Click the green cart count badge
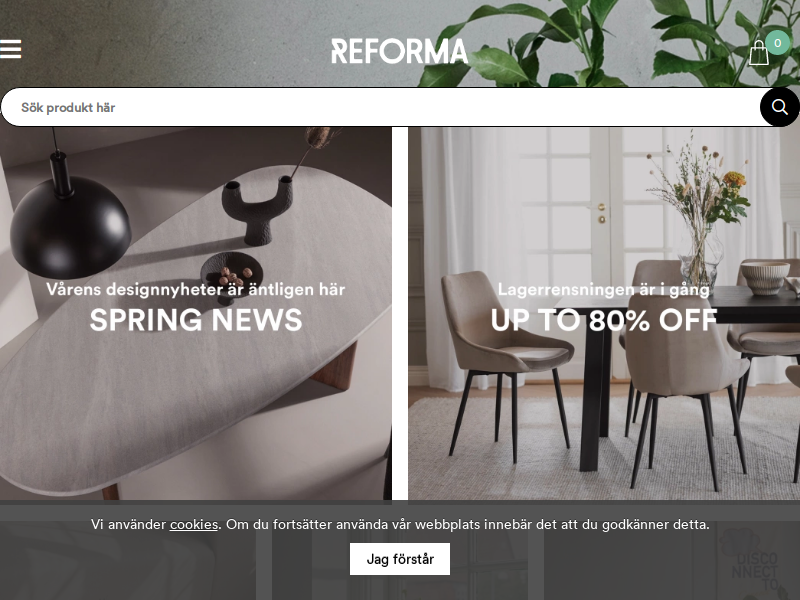The image size is (800, 600). pos(778,43)
